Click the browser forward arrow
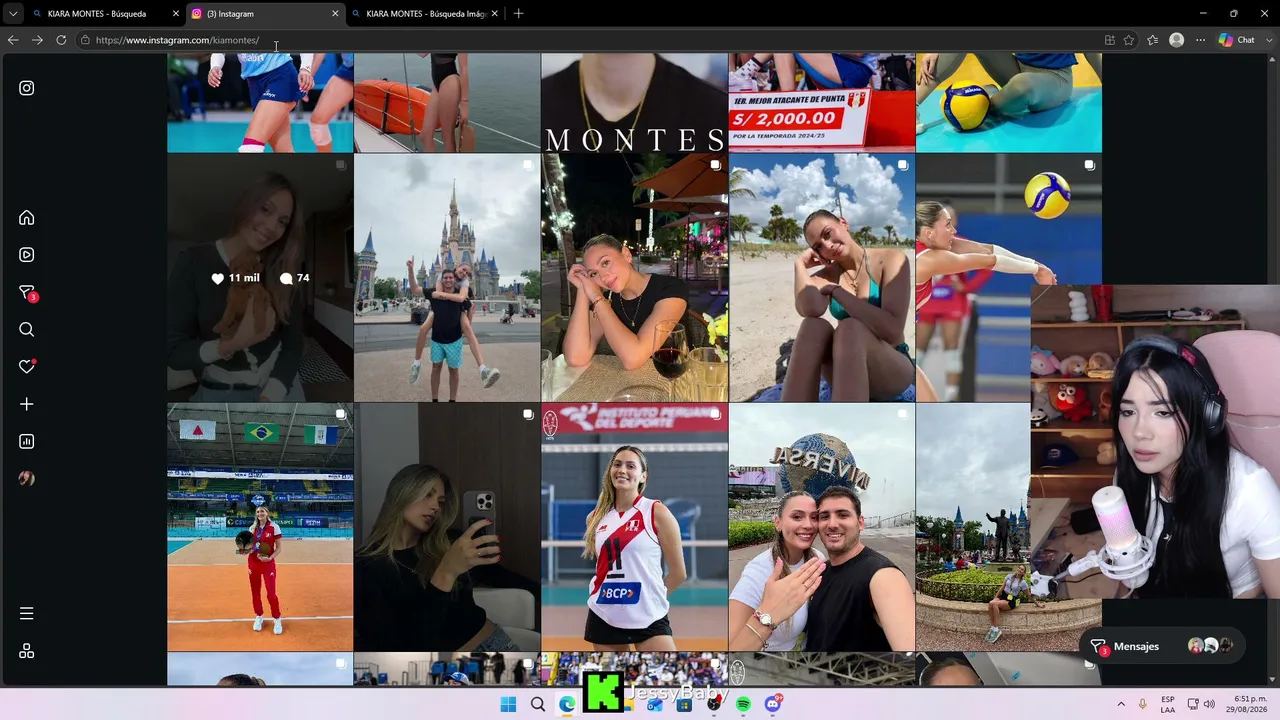1280x720 pixels. [37, 40]
